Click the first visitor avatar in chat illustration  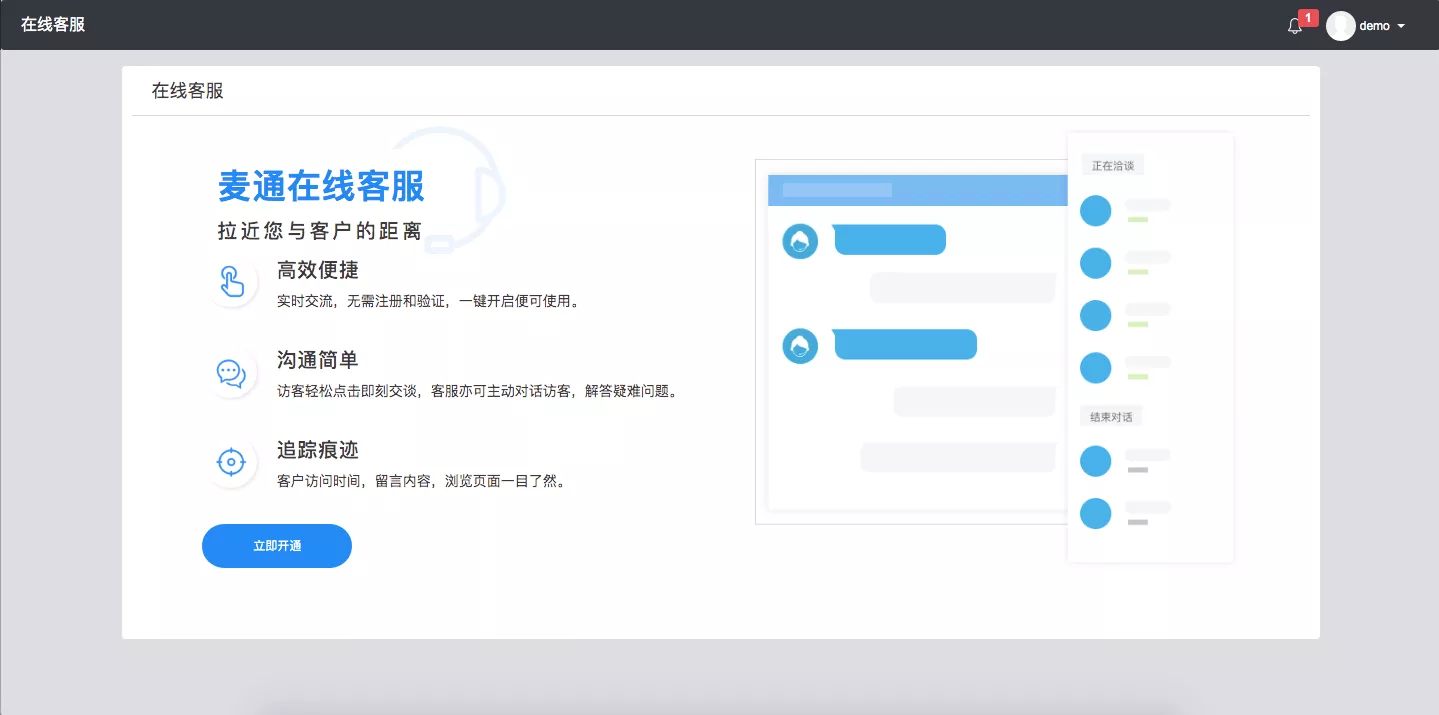pyautogui.click(x=800, y=241)
